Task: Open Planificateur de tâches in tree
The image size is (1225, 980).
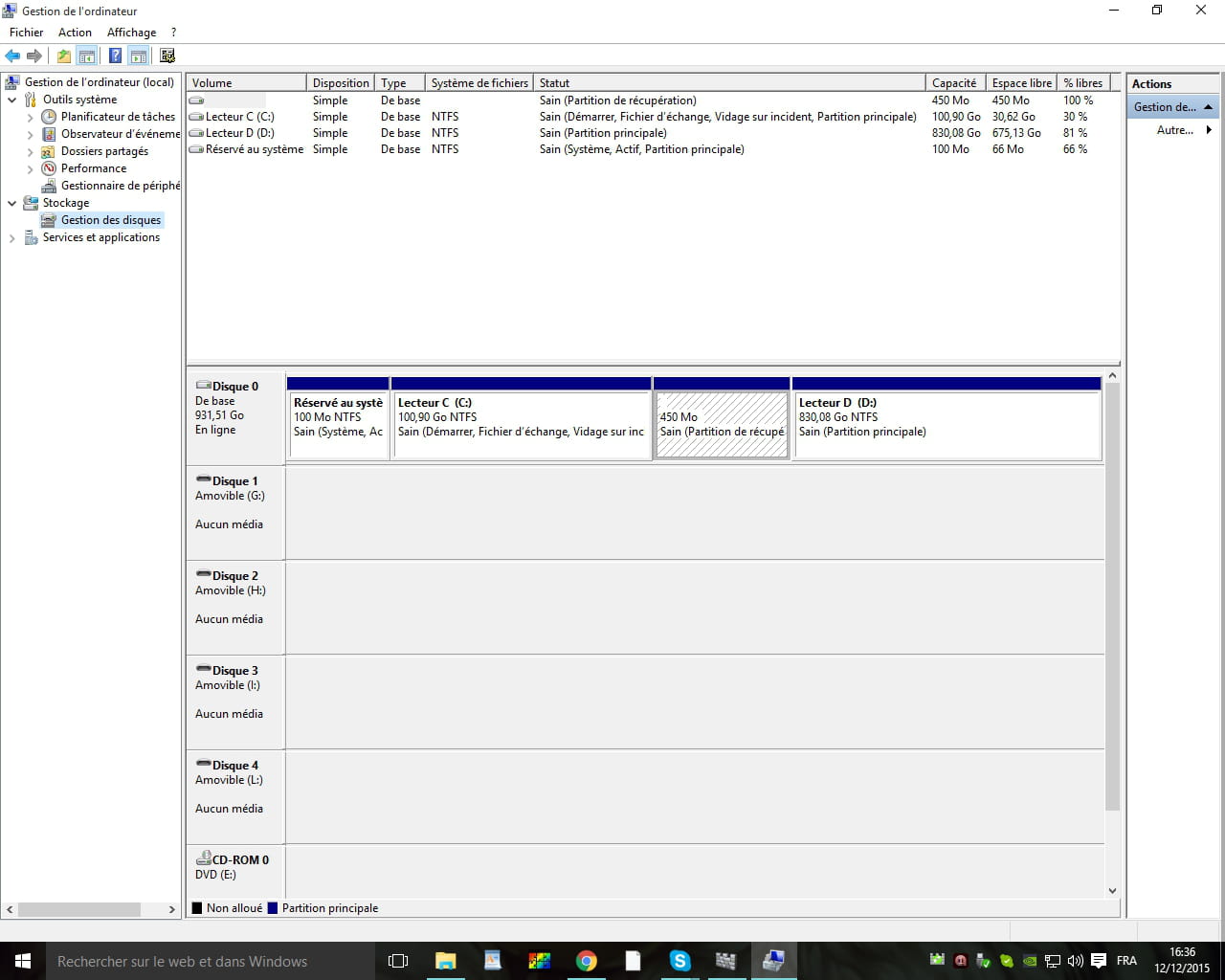Action: tap(118, 117)
